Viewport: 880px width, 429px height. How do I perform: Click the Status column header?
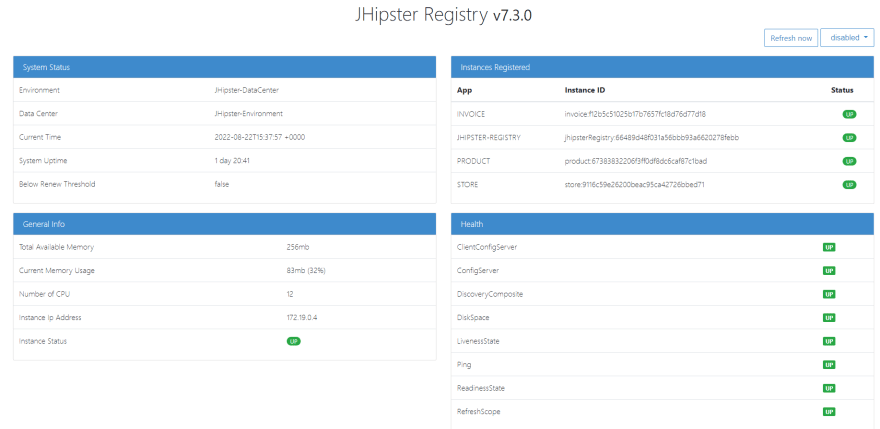(x=842, y=90)
